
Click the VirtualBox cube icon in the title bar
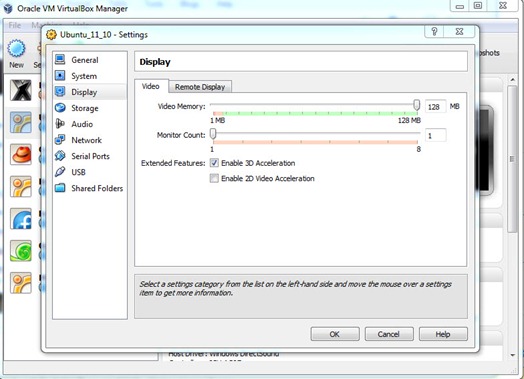(x=8, y=8)
